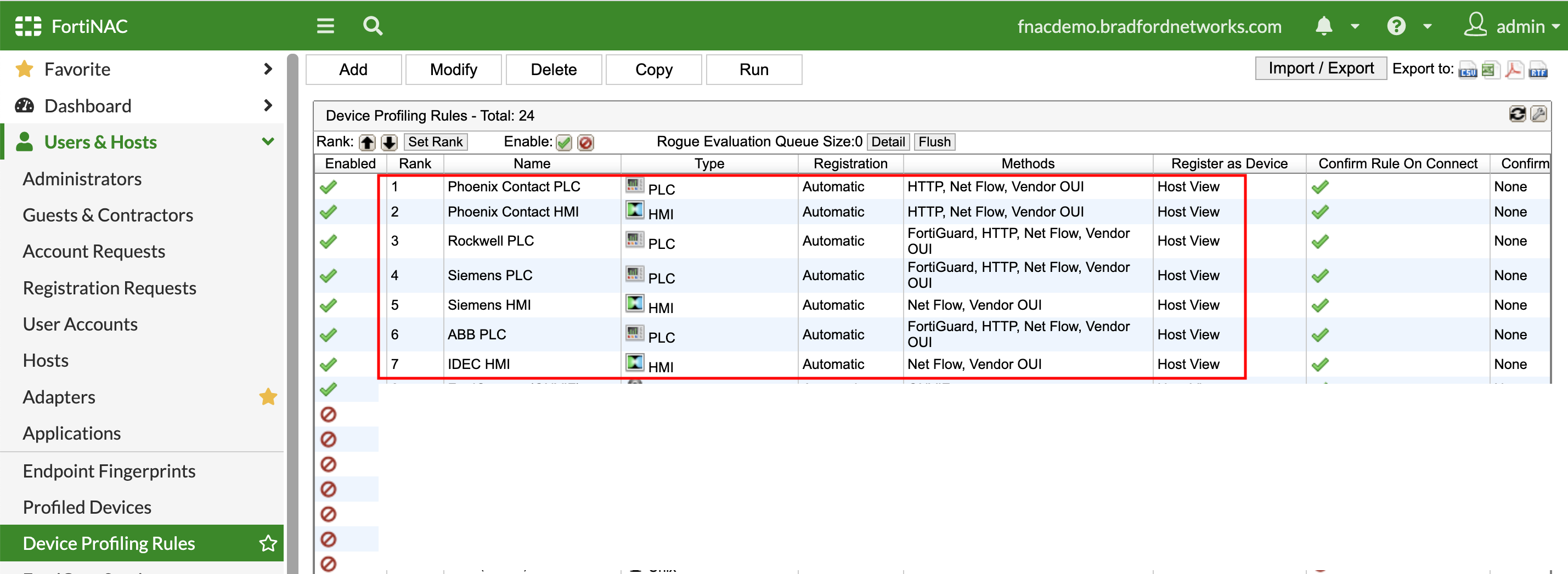The width and height of the screenshot is (1568, 574).
Task: Refresh the Device Profiling Rules table
Action: point(1517,115)
